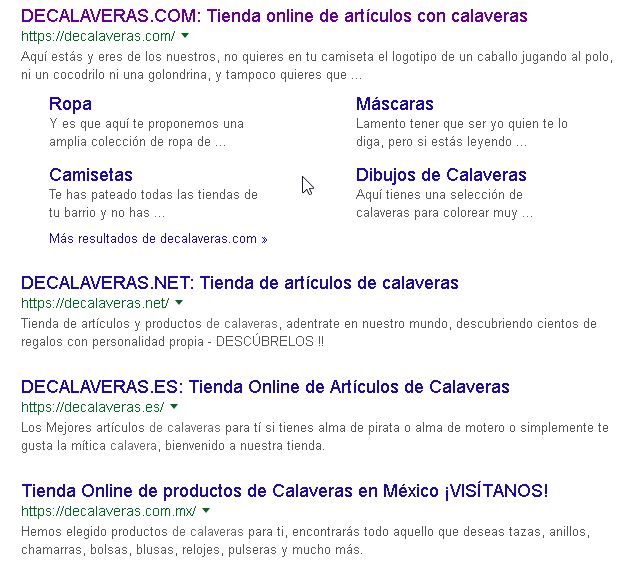Screen dimensions: 625x573
Task: Click snippet text starting 'Aquí estás y eres'
Action: 317,66
